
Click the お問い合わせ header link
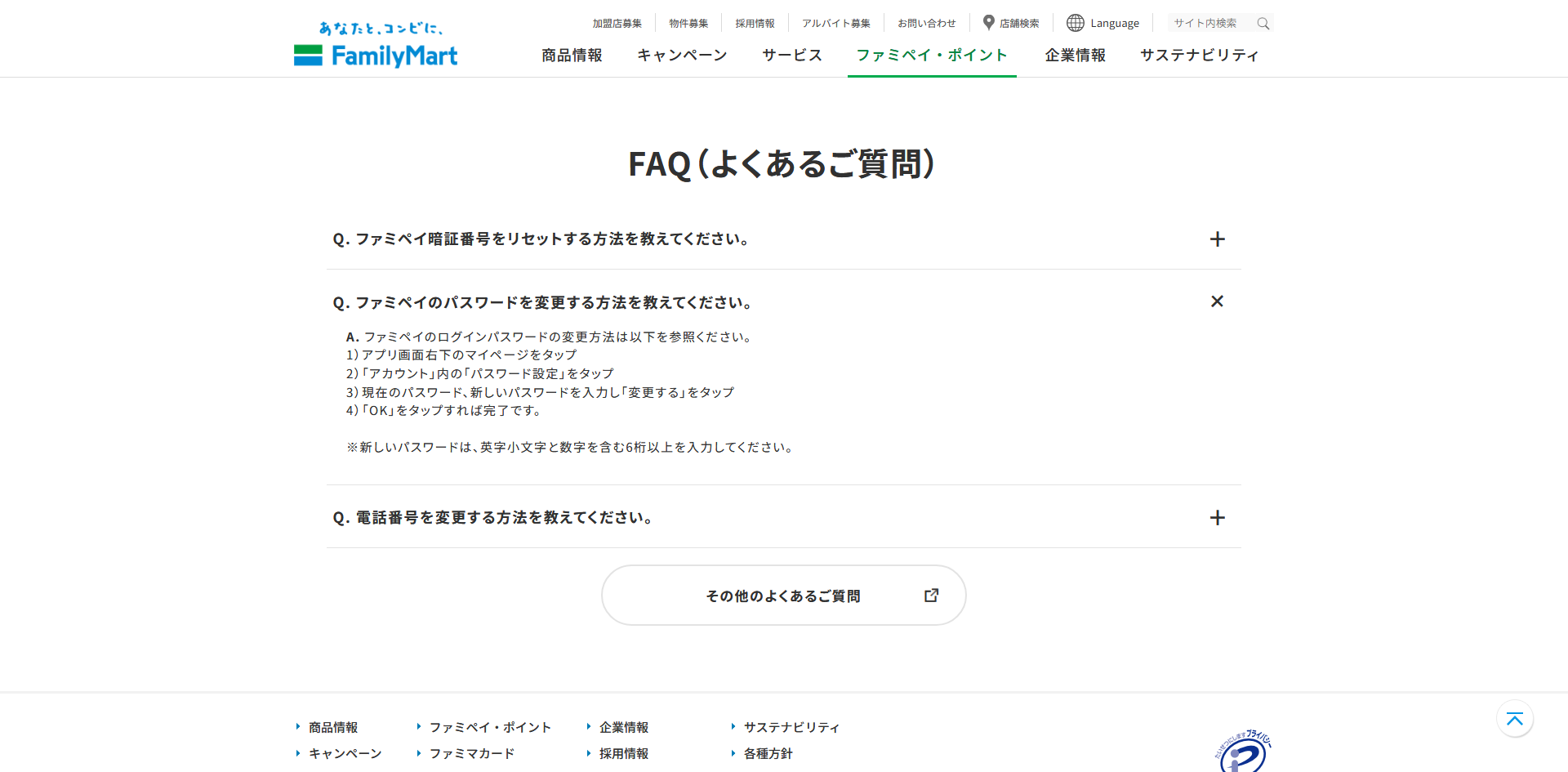click(x=927, y=24)
